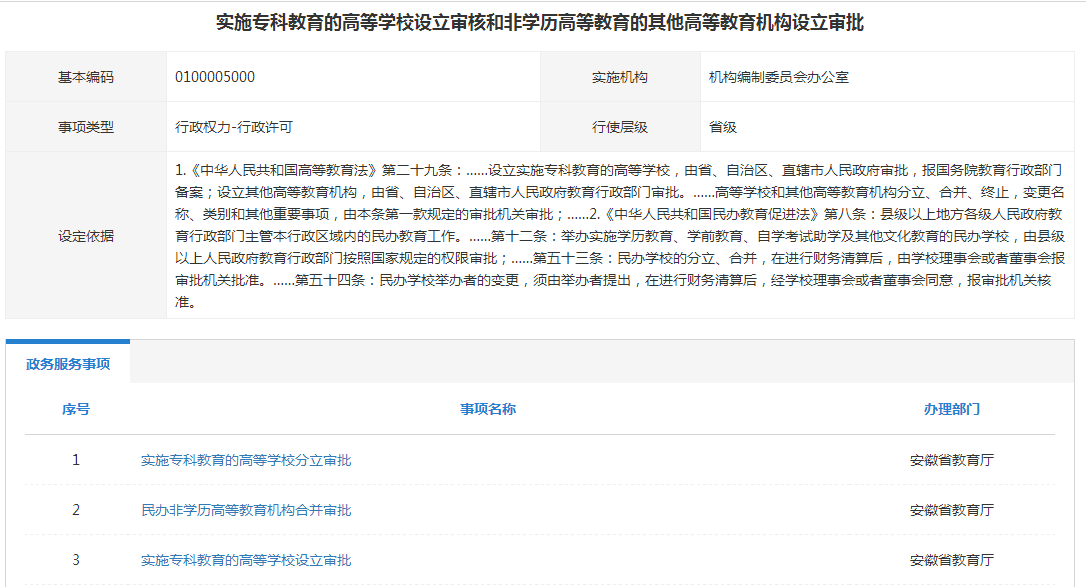
Task: Click the row number 2 cell
Action: (76, 511)
